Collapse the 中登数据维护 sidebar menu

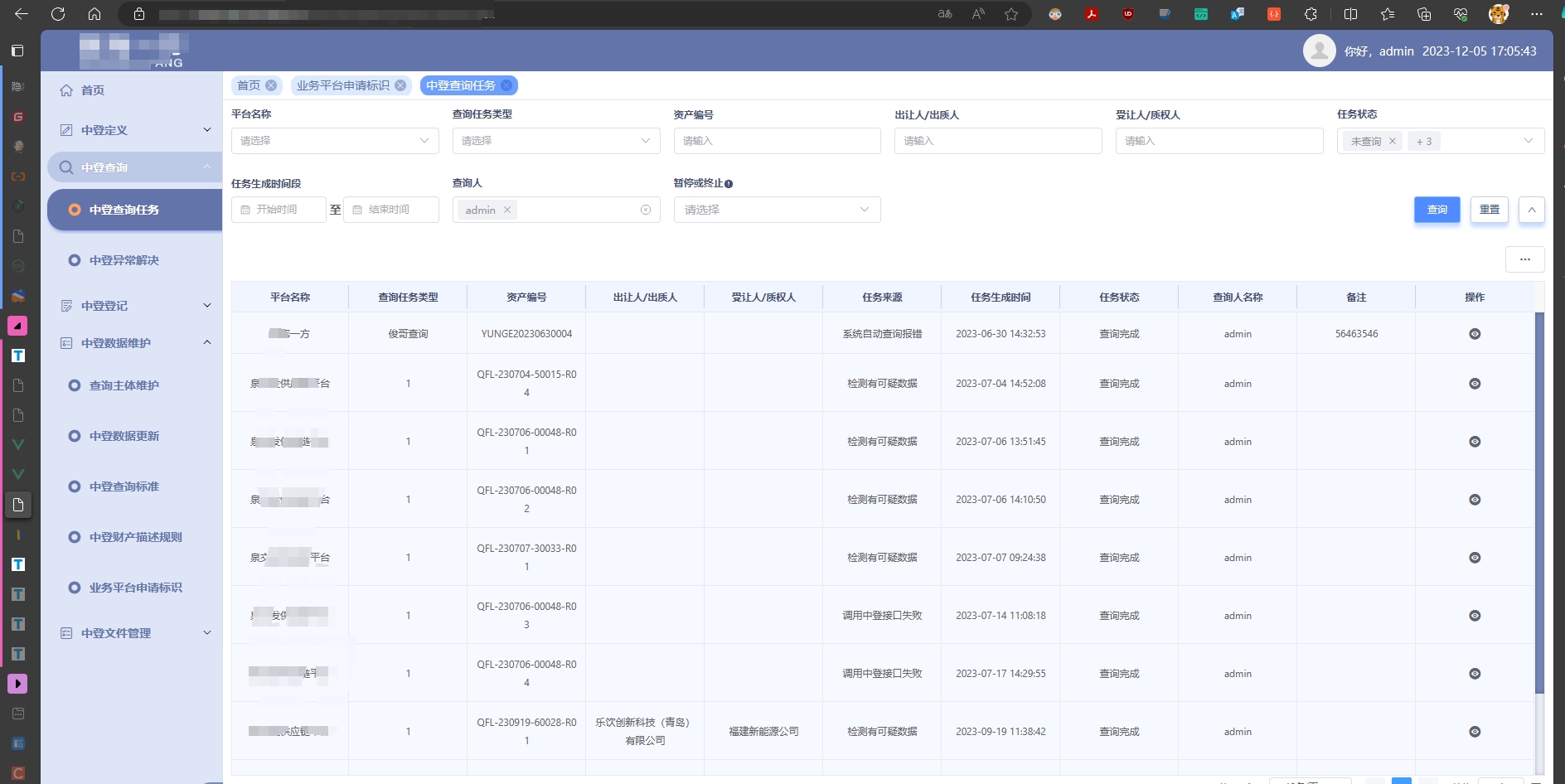coord(135,343)
